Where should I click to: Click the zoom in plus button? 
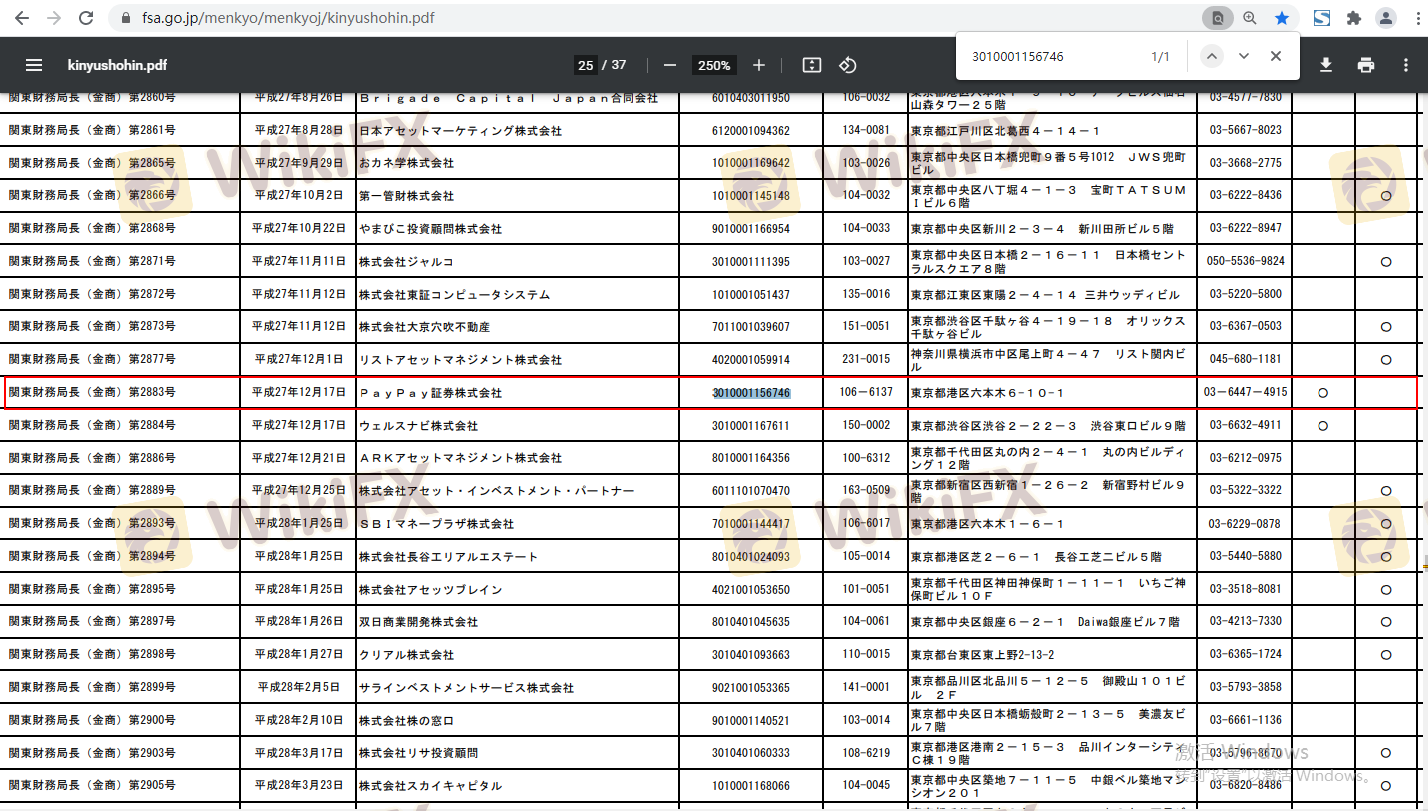[x=759, y=65]
